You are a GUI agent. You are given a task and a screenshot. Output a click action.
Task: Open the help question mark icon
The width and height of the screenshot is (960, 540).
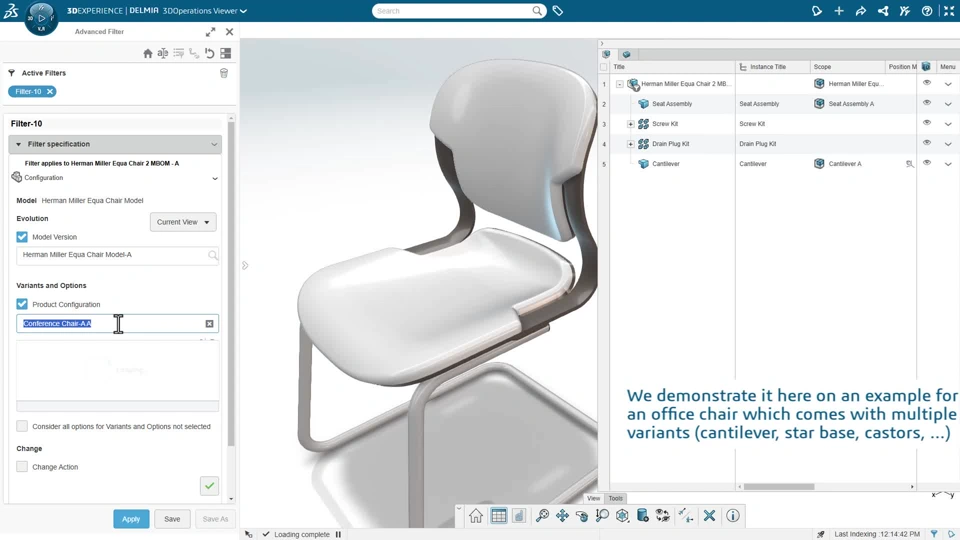927,10
